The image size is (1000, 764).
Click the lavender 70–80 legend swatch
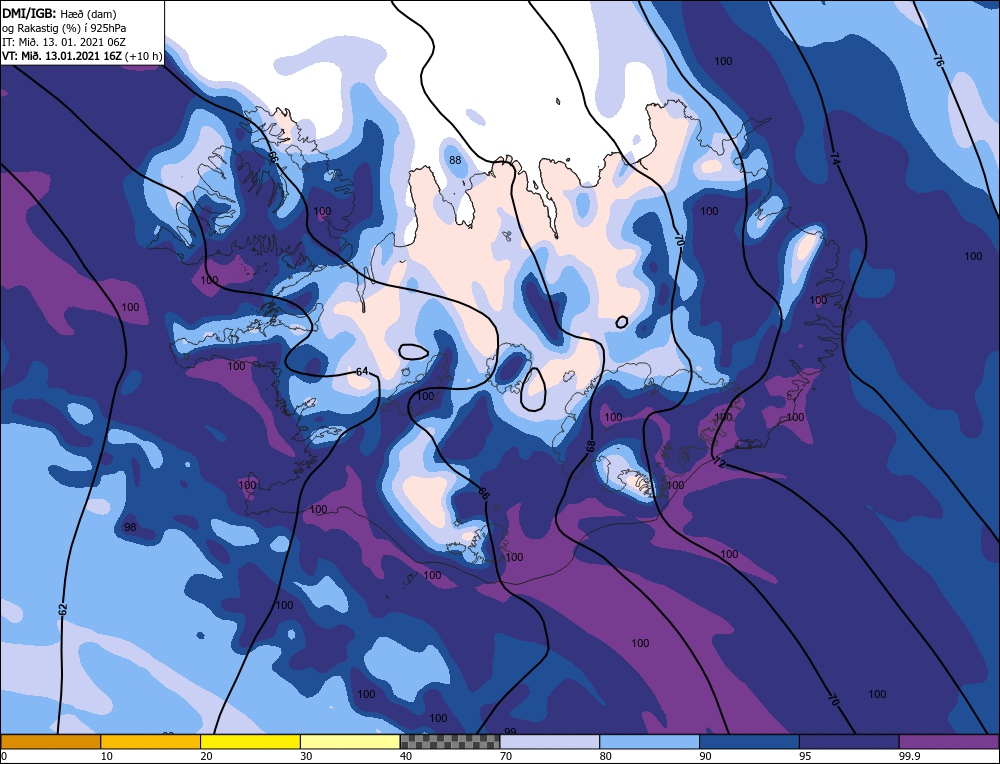(x=550, y=741)
